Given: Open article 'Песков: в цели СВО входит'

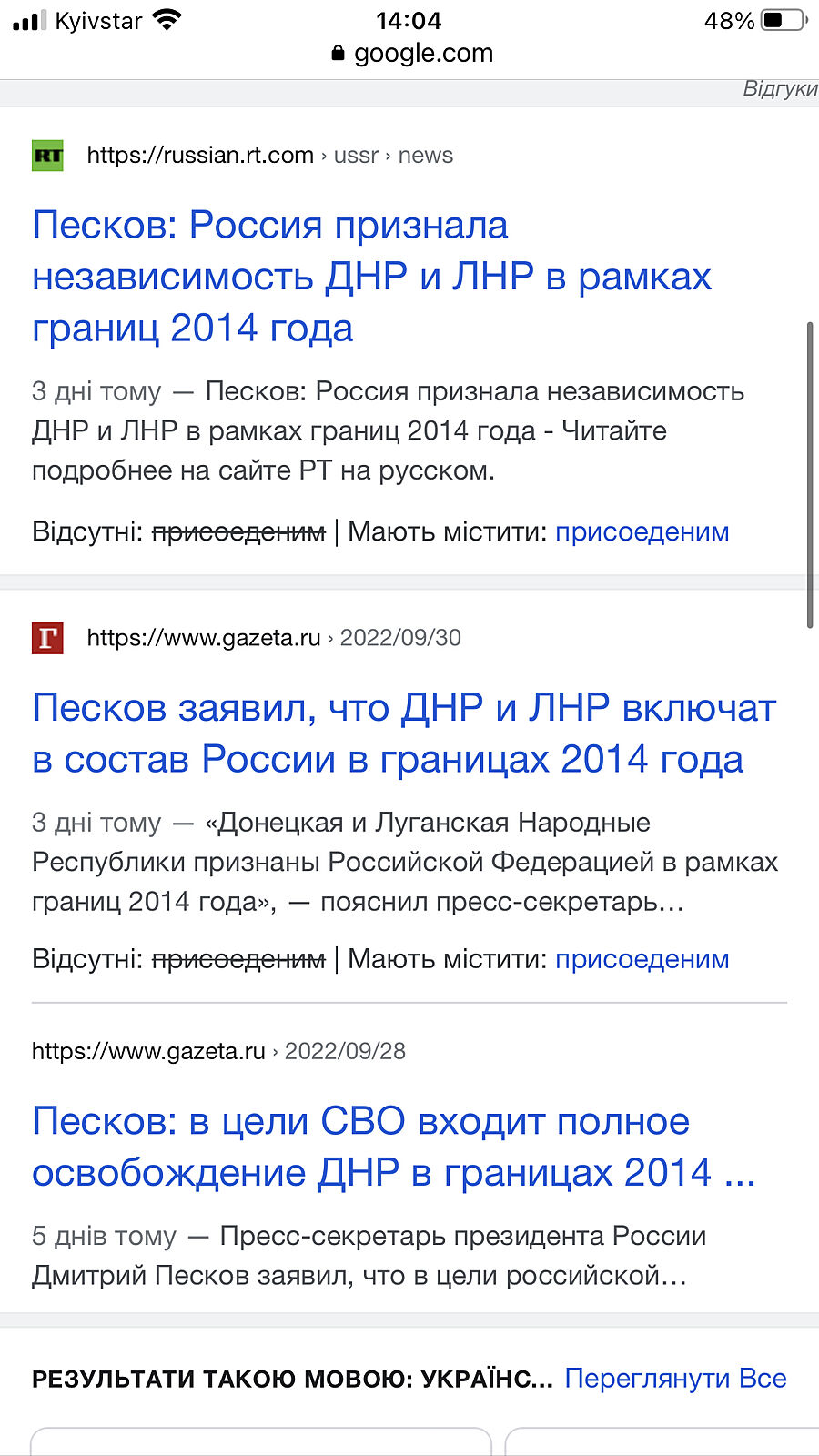Looking at the screenshot, I should (x=393, y=1147).
